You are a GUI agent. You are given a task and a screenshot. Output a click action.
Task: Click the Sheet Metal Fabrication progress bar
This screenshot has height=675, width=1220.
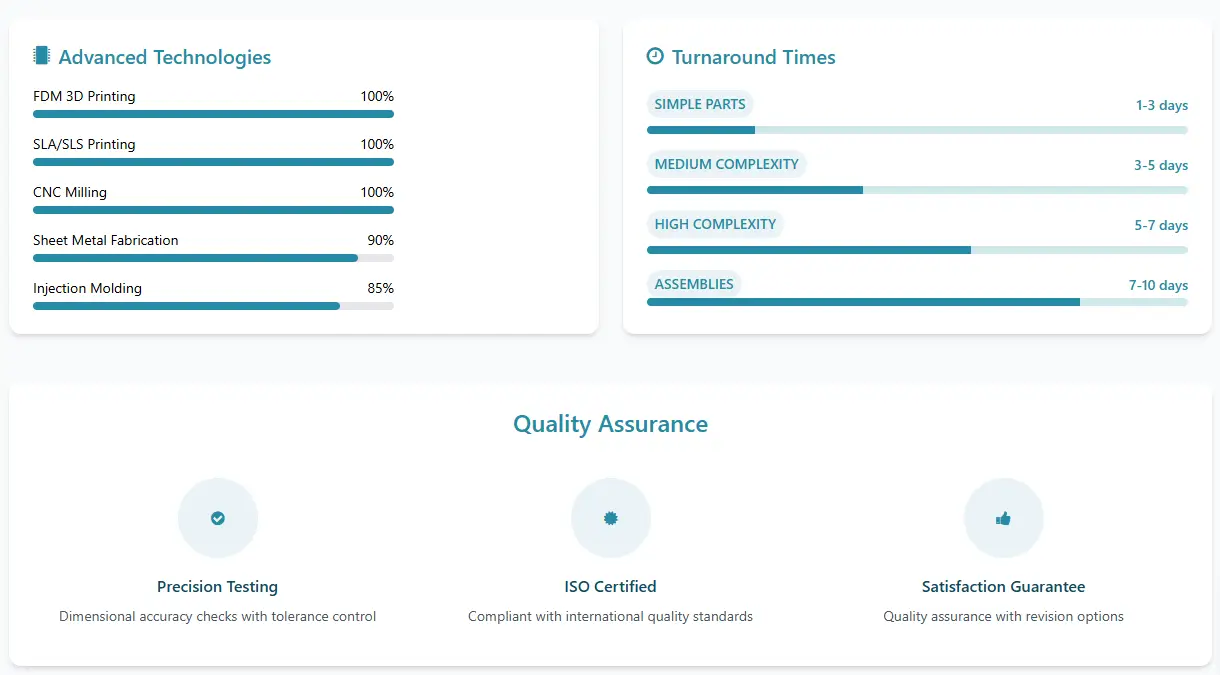point(213,258)
